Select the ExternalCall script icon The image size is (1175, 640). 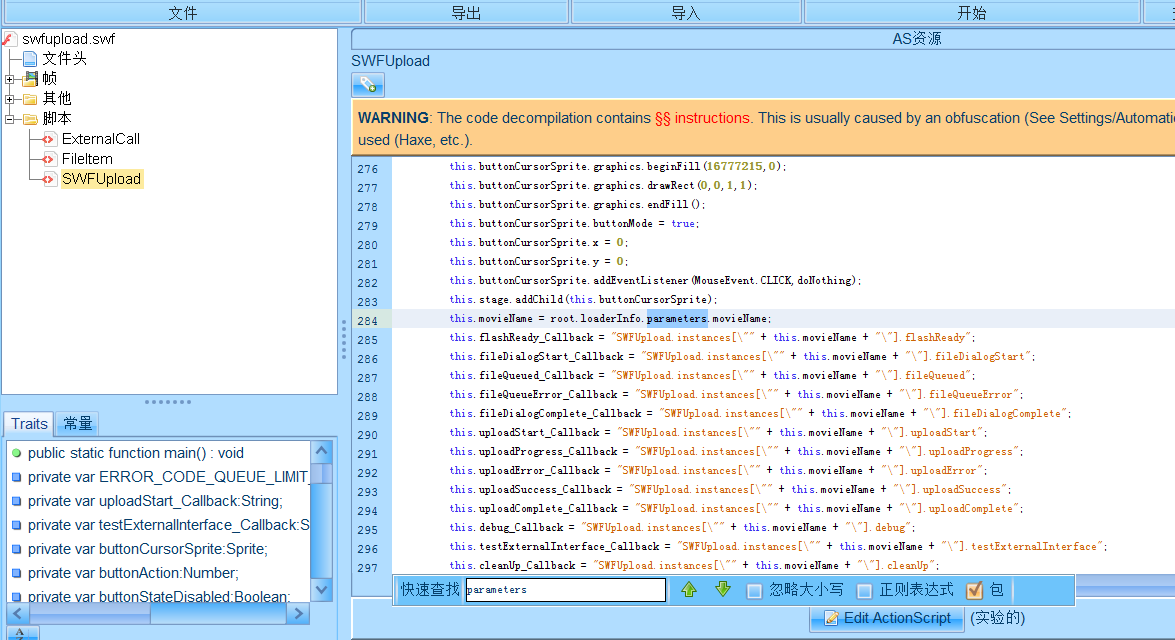pyautogui.click(x=48, y=139)
